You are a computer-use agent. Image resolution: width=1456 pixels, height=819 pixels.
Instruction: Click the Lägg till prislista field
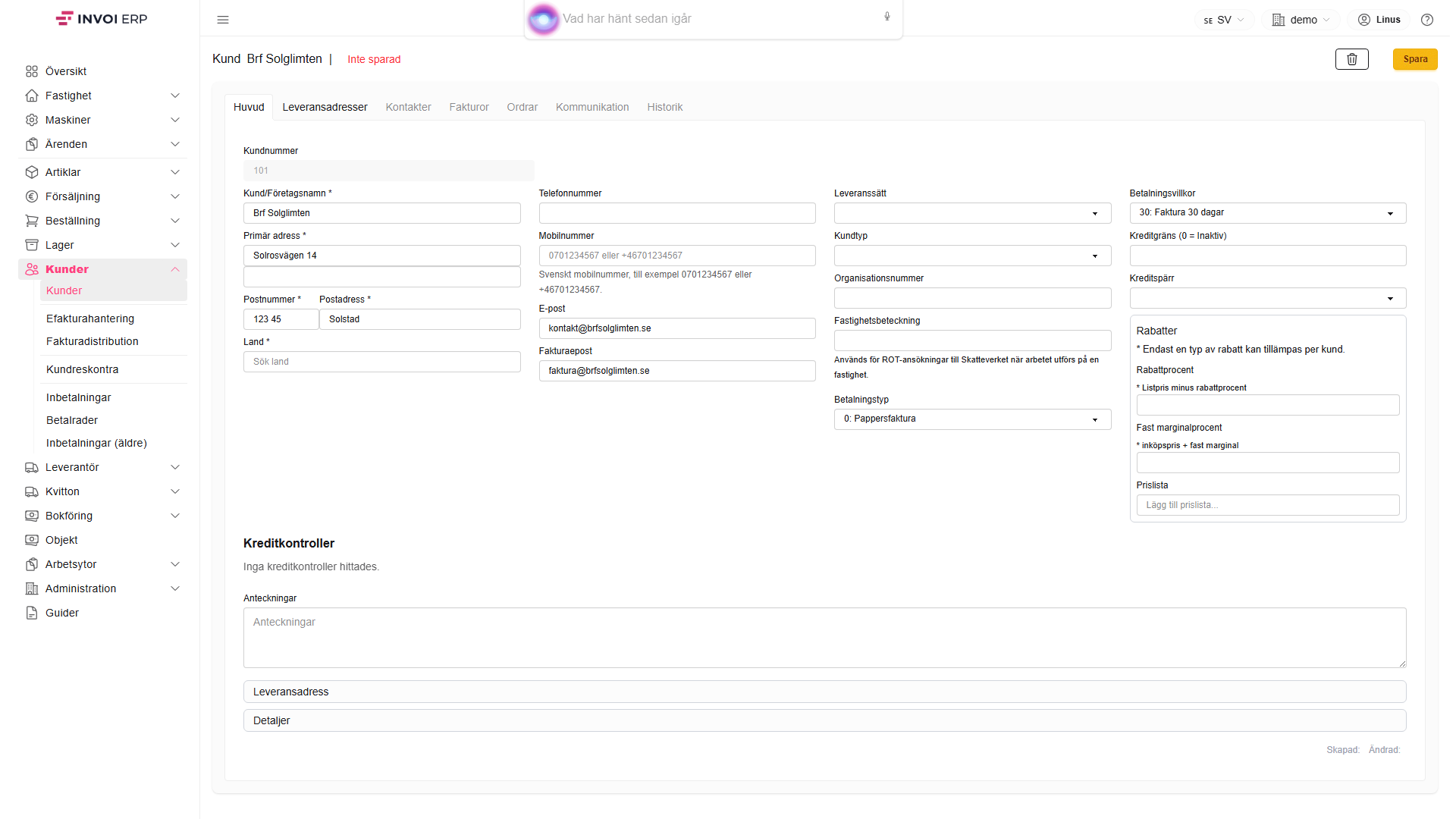click(x=1267, y=505)
